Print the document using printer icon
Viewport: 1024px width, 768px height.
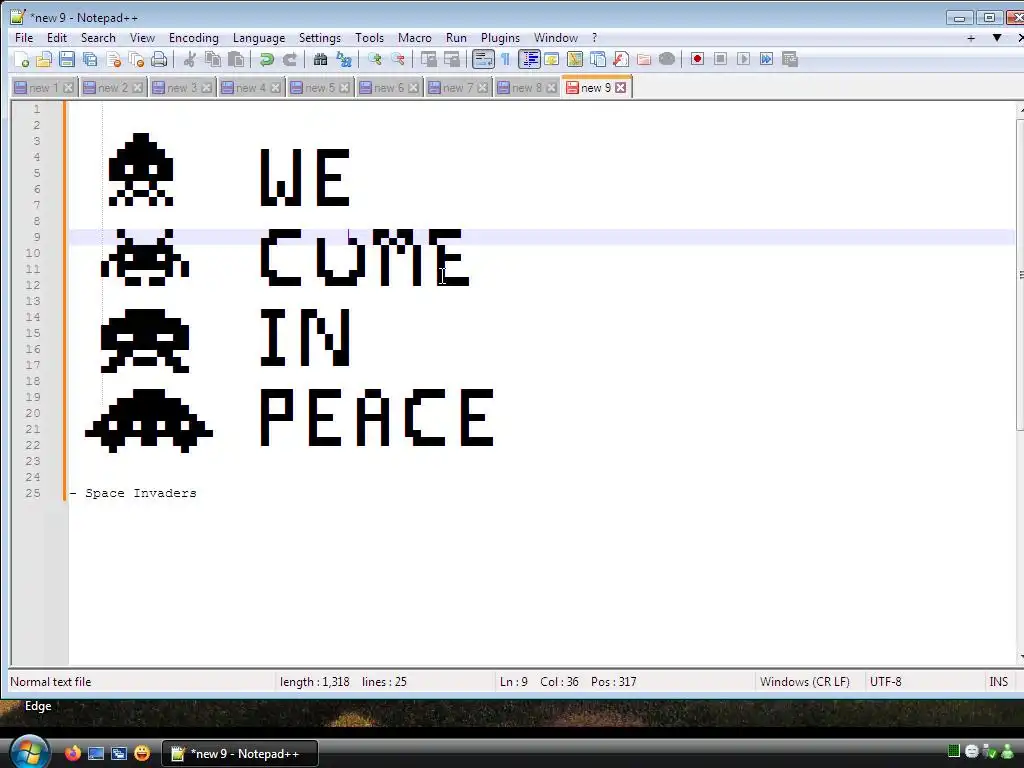pyautogui.click(x=159, y=59)
